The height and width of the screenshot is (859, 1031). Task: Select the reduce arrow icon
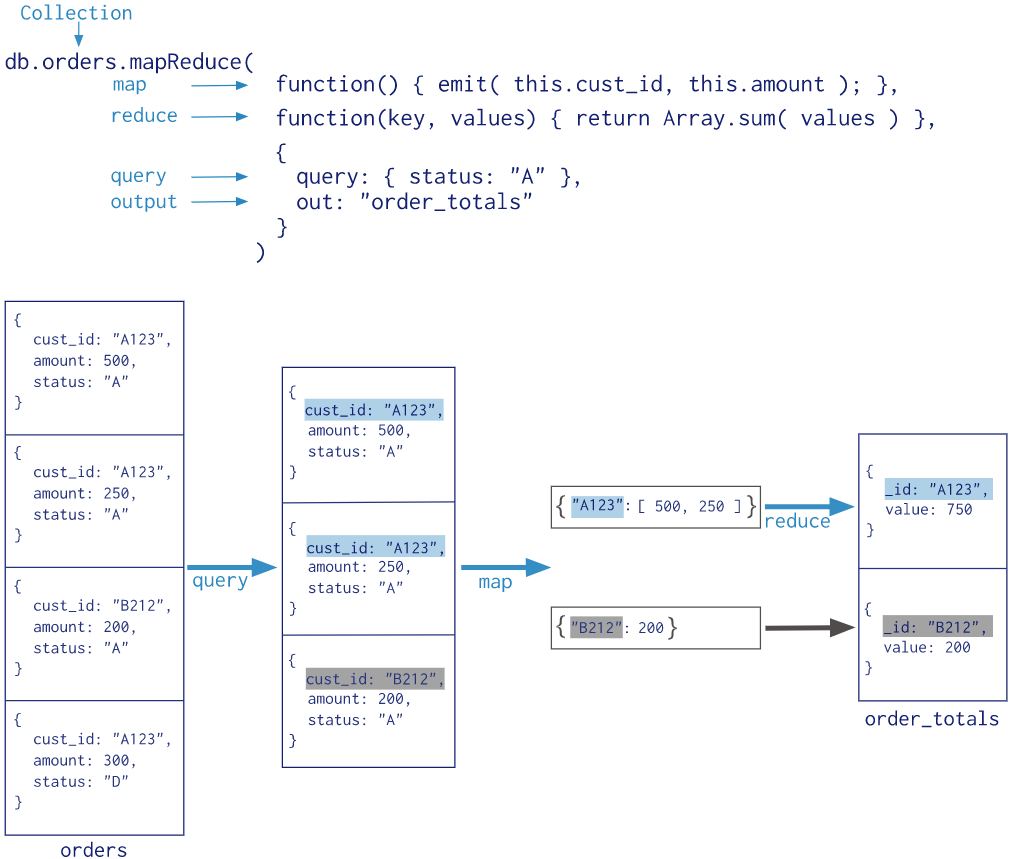[222, 117]
